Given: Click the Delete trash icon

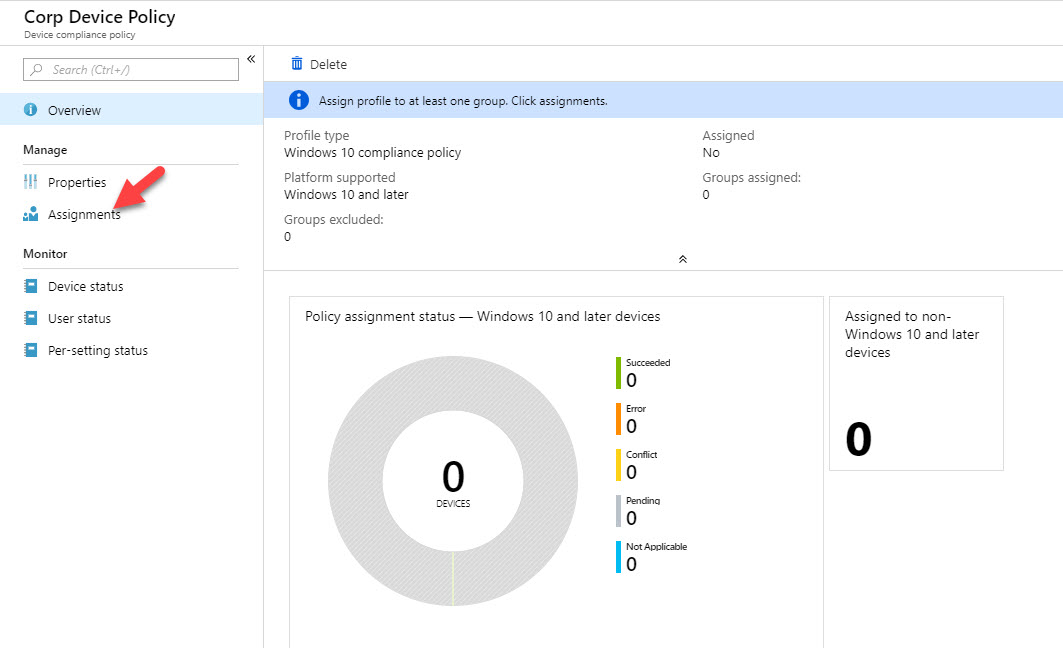Looking at the screenshot, I should click(297, 64).
